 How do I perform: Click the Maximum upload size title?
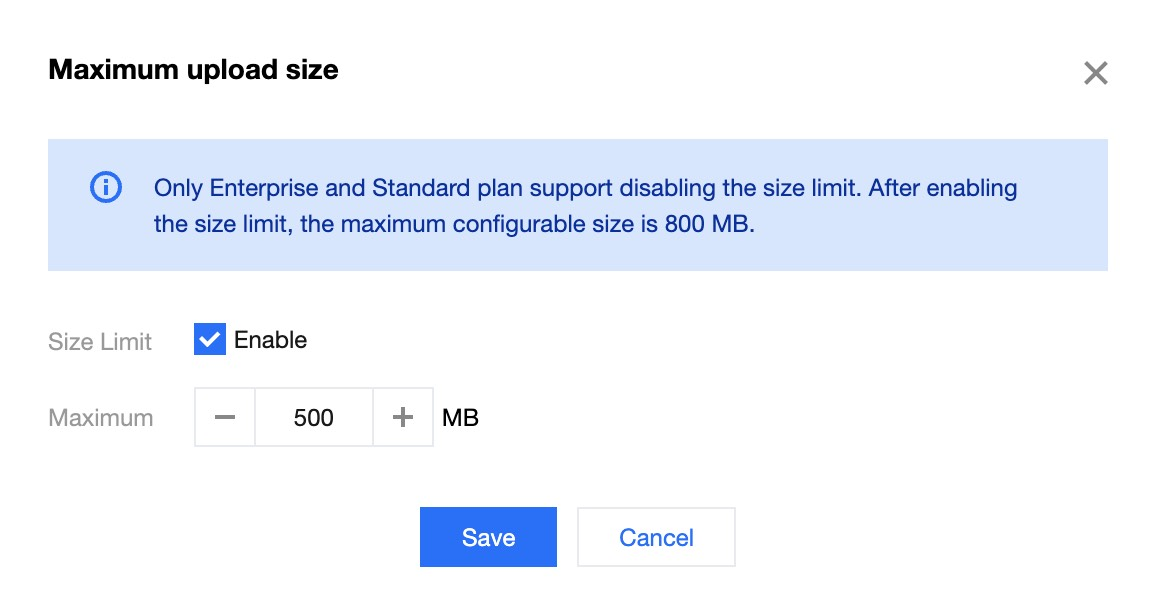(x=193, y=70)
